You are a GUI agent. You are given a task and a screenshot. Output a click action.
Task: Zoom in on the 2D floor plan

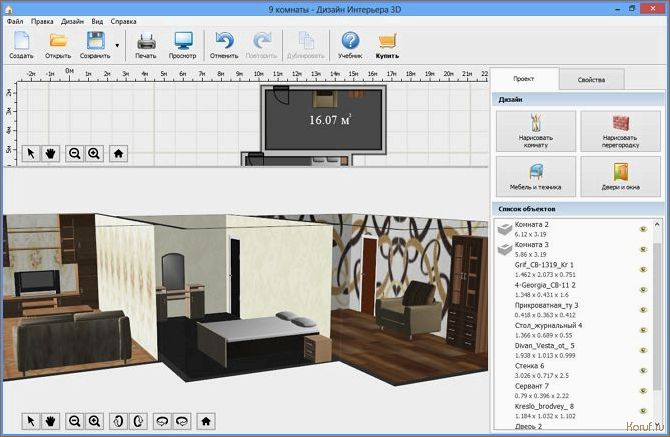pos(94,153)
